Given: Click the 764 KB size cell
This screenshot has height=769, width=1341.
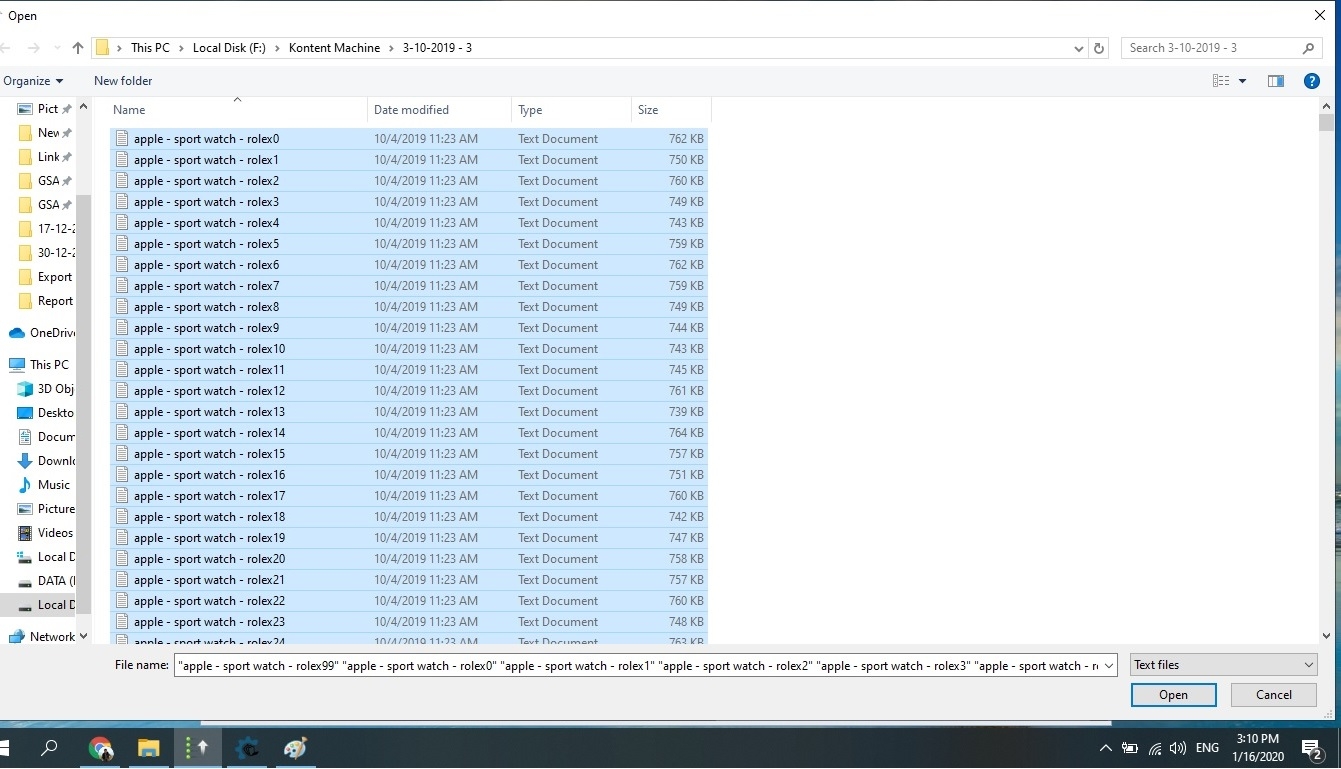Looking at the screenshot, I should pyautogui.click(x=686, y=433).
